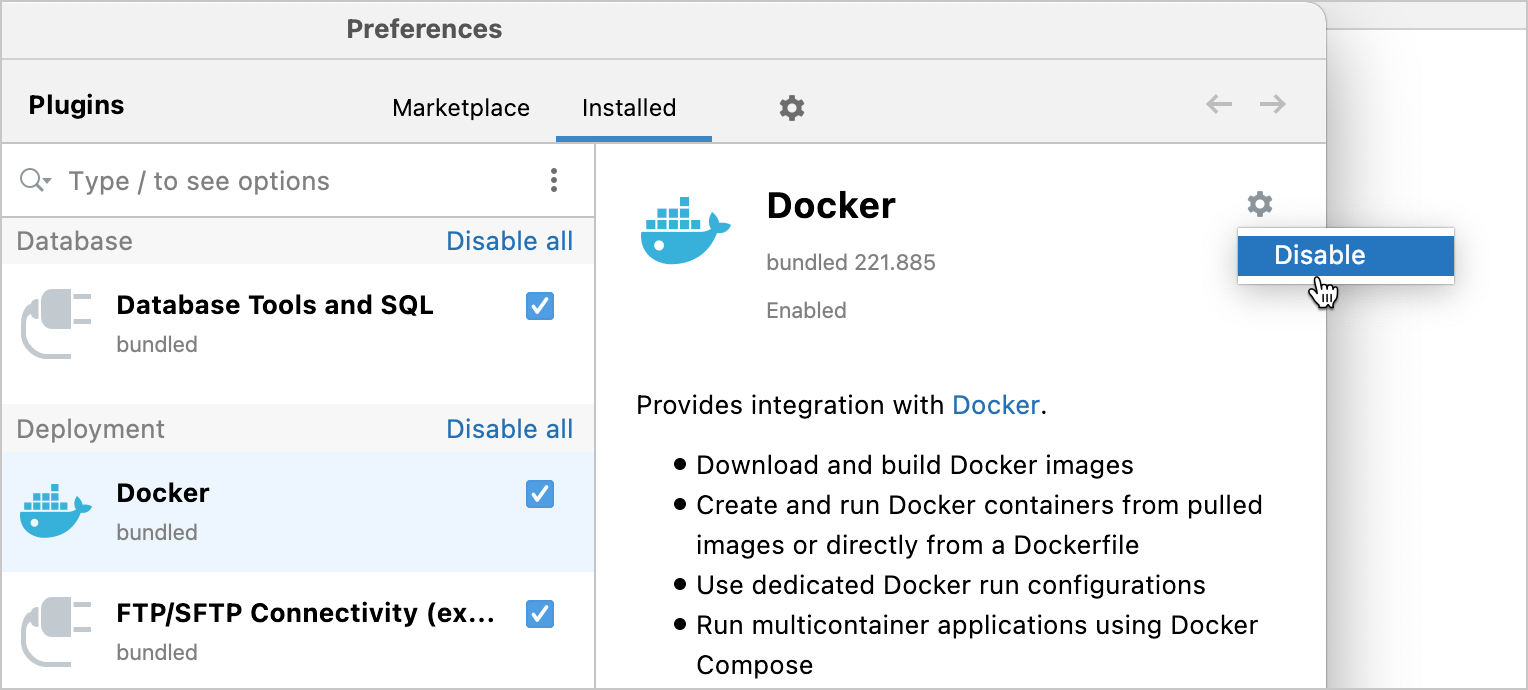Click the plugins settings gear beside Installed tab
This screenshot has height=690, width=1528.
coord(791,107)
